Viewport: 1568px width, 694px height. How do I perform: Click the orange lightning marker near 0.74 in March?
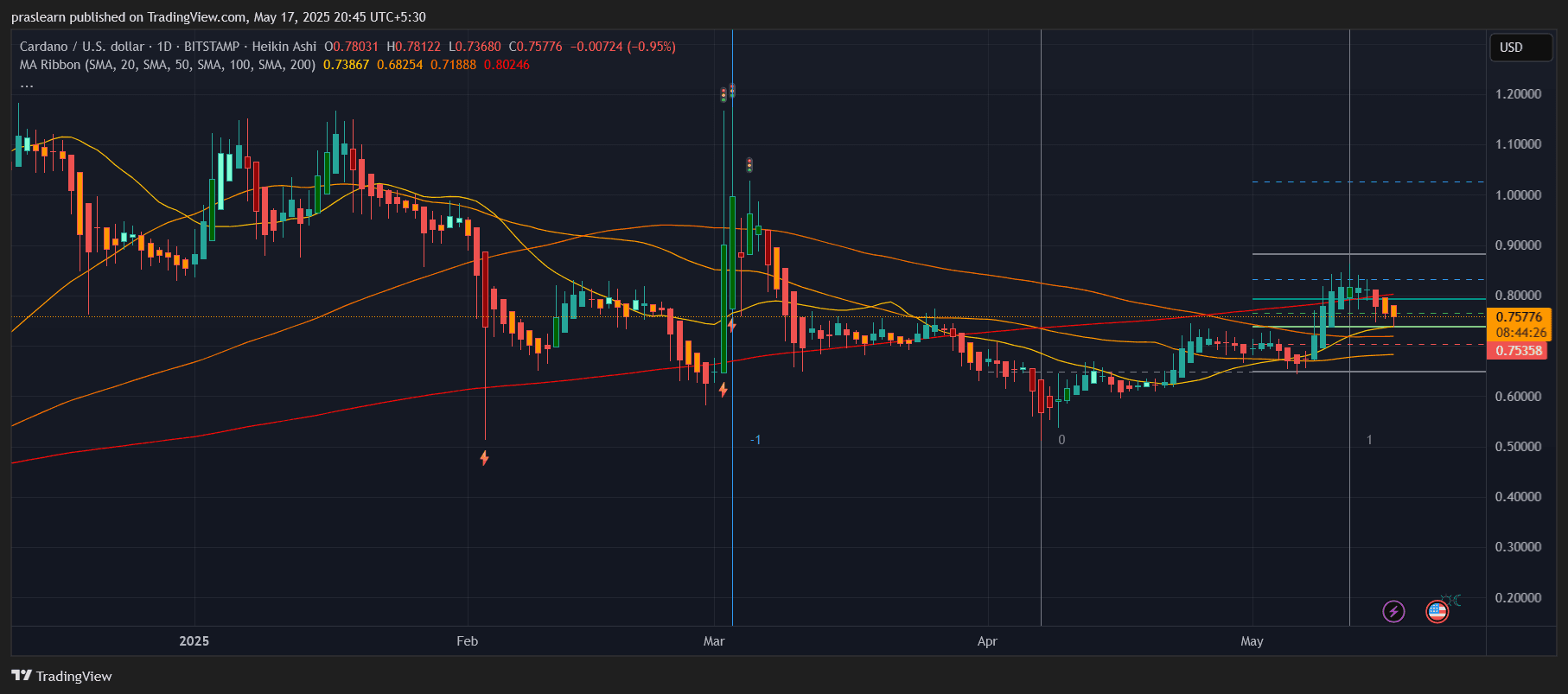[x=732, y=325]
